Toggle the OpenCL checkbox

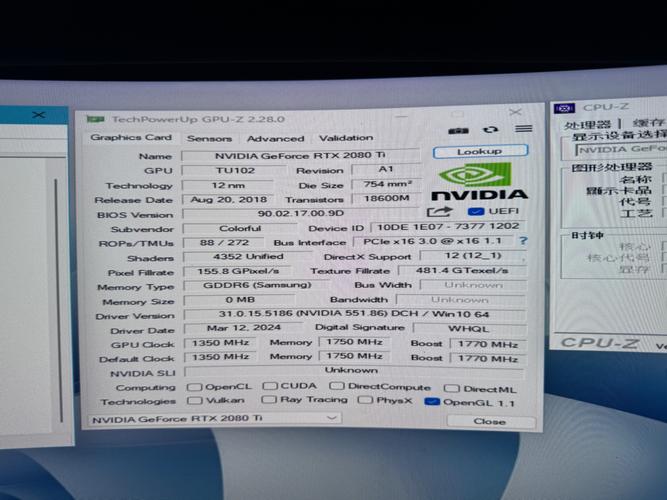click(x=194, y=387)
